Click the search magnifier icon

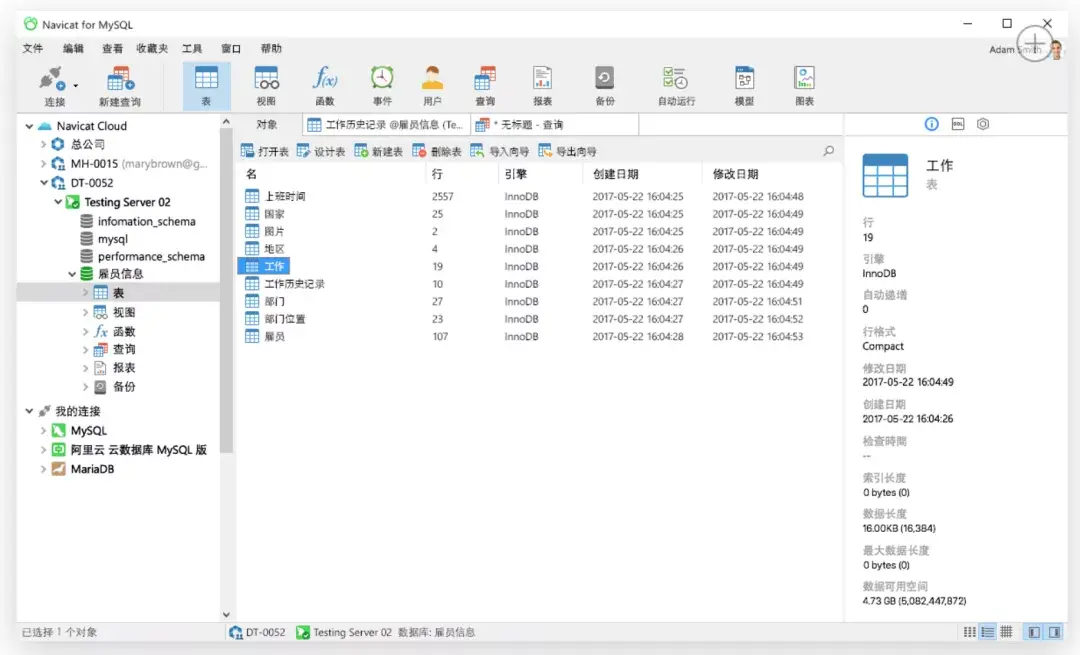click(x=829, y=151)
